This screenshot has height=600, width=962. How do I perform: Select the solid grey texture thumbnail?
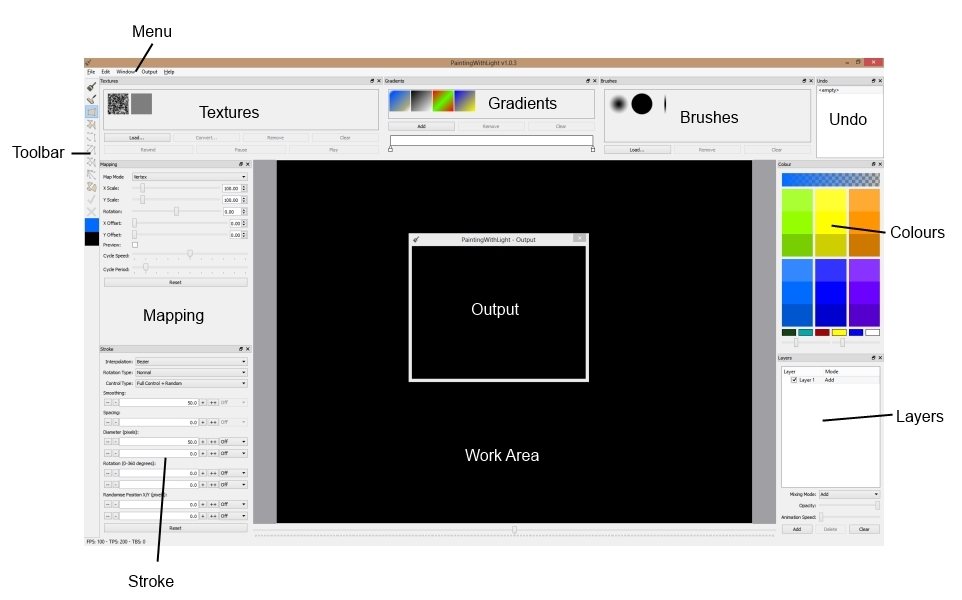pos(141,104)
